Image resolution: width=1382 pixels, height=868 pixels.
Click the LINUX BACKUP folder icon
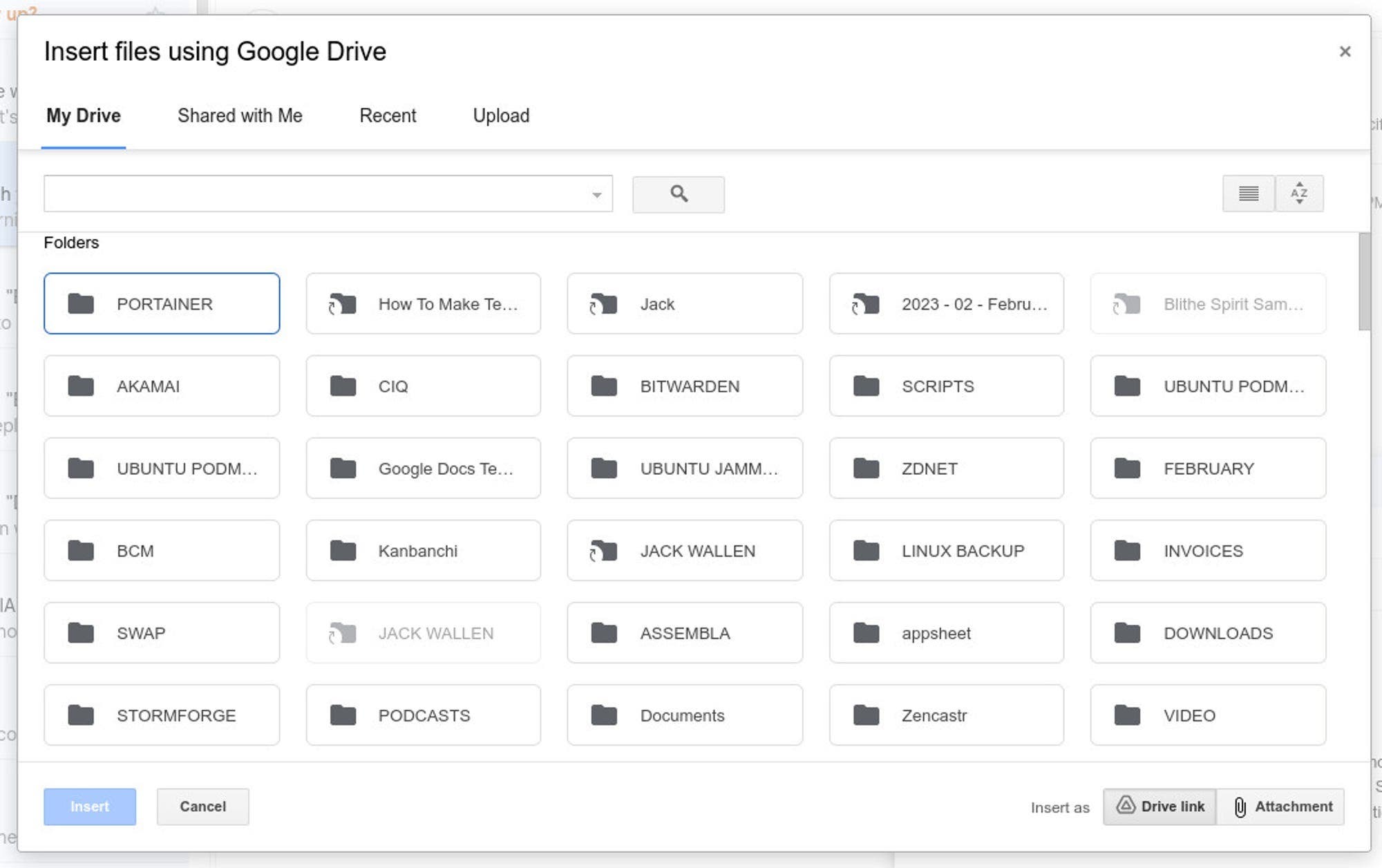(x=866, y=550)
